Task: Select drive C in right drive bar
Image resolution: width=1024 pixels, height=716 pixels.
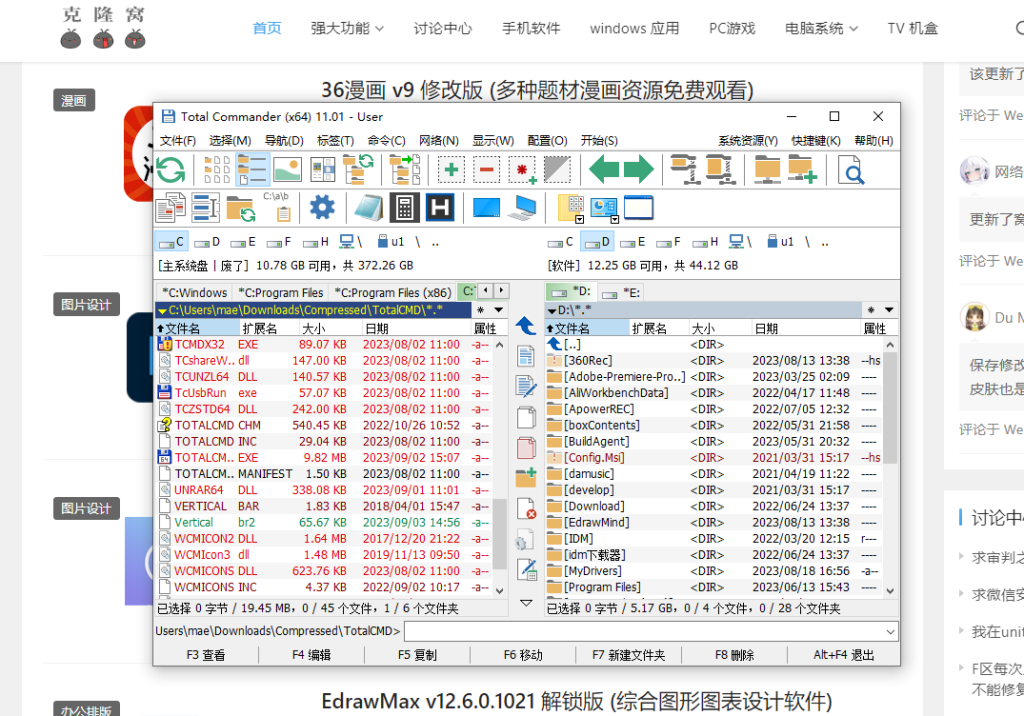Action: [x=561, y=242]
